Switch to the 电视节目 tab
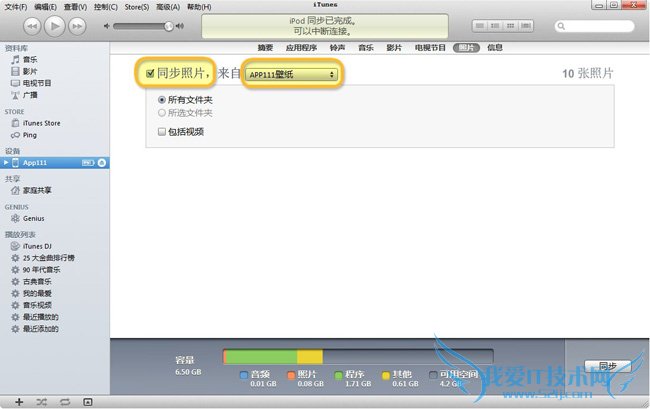 430,48
